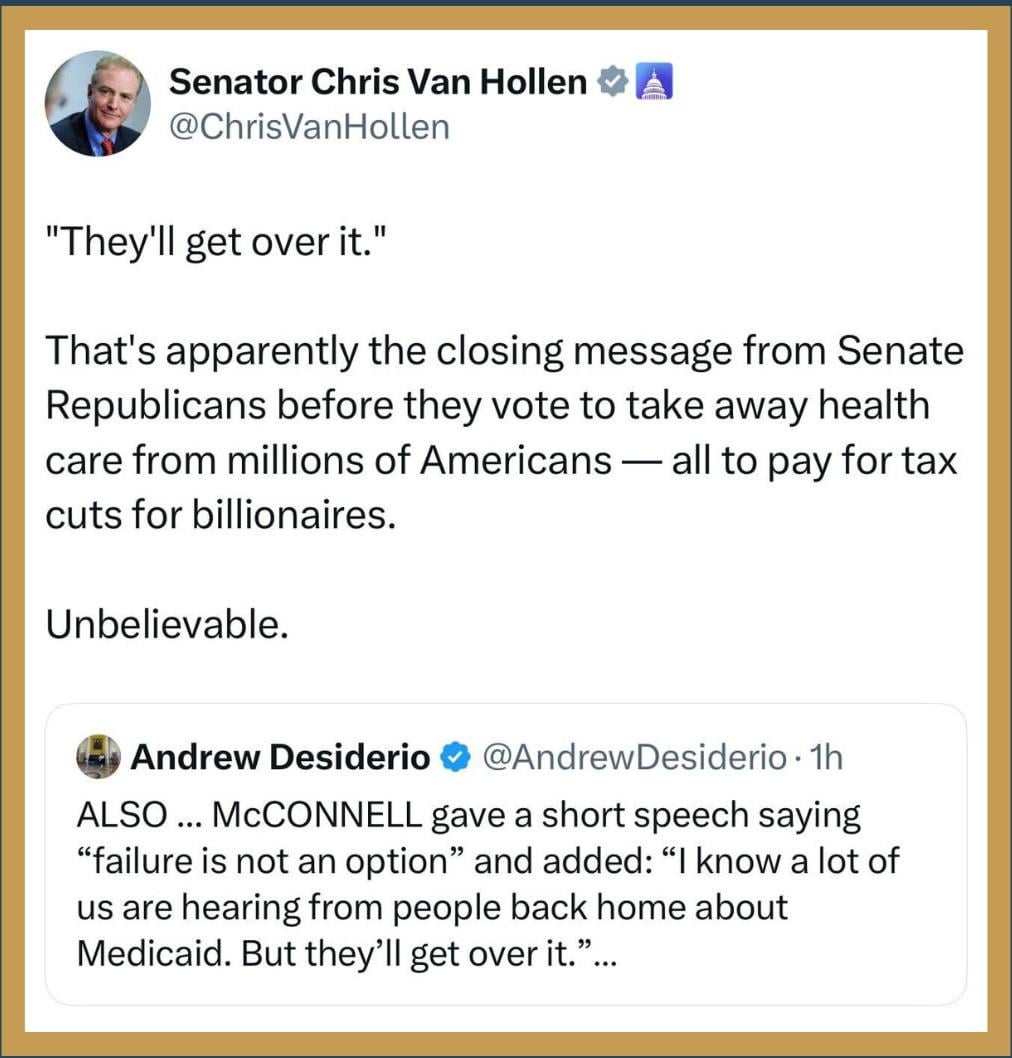Click the "1h" timestamp on quoted tweet
Viewport: 1012px width, 1058px height.
829,758
